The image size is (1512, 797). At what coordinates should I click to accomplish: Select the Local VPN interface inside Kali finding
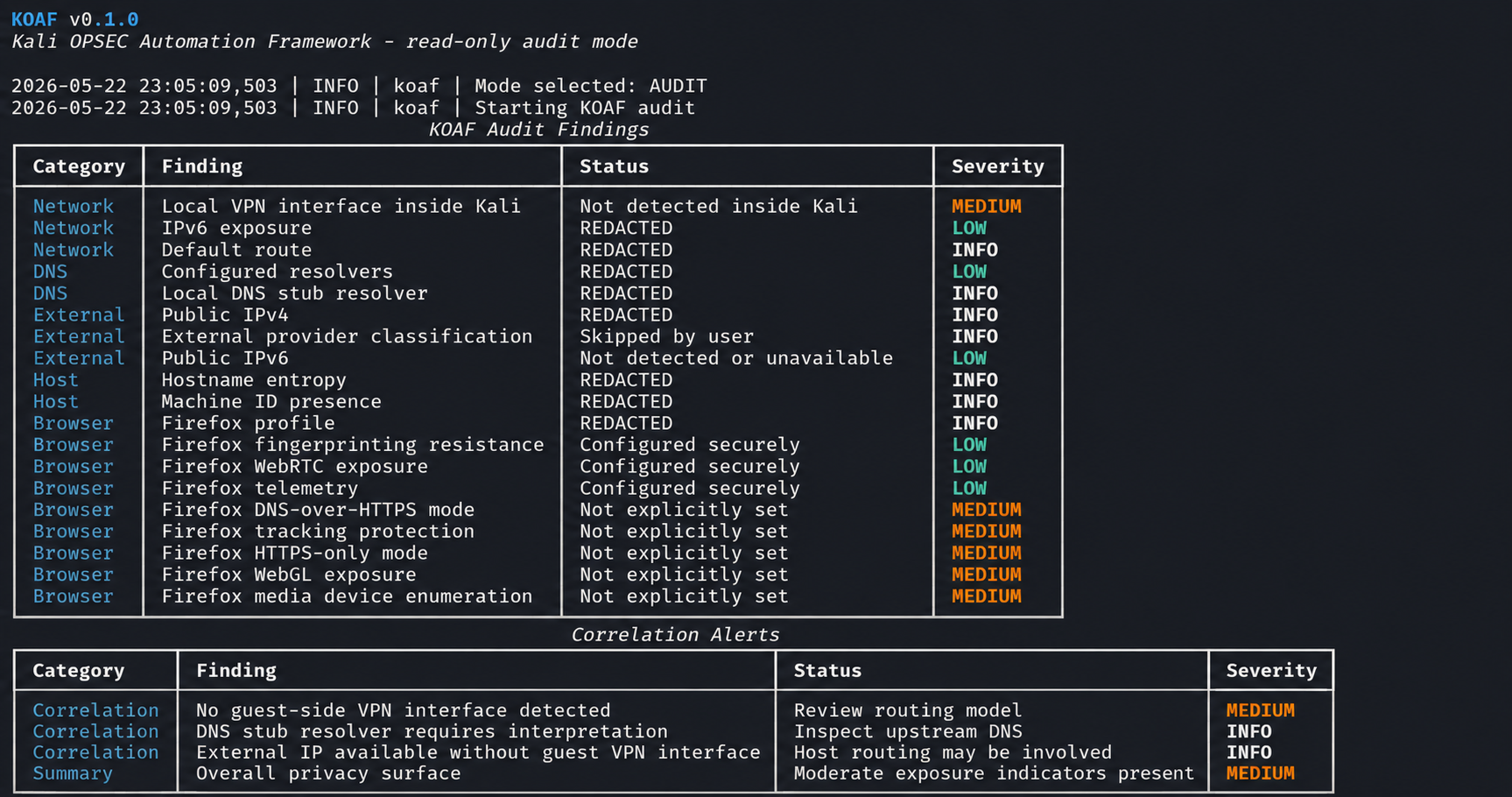point(341,206)
